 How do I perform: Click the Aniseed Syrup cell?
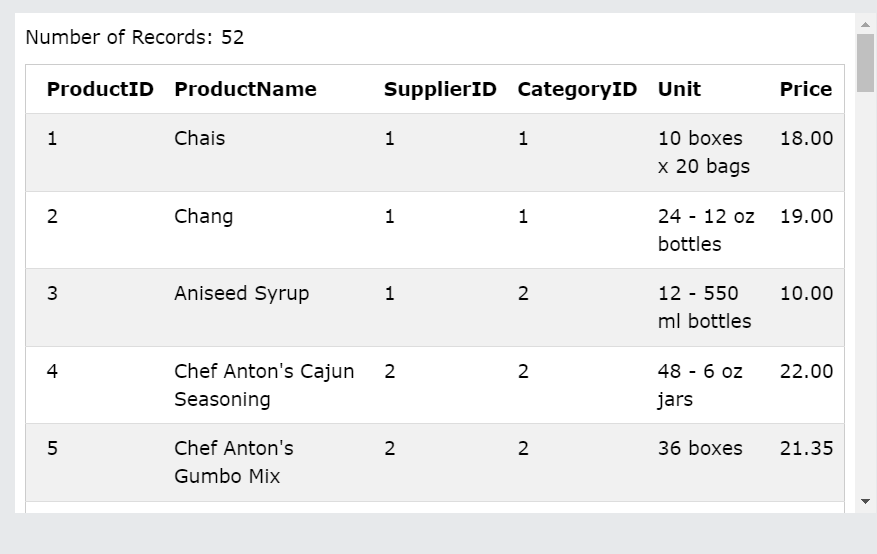point(242,294)
